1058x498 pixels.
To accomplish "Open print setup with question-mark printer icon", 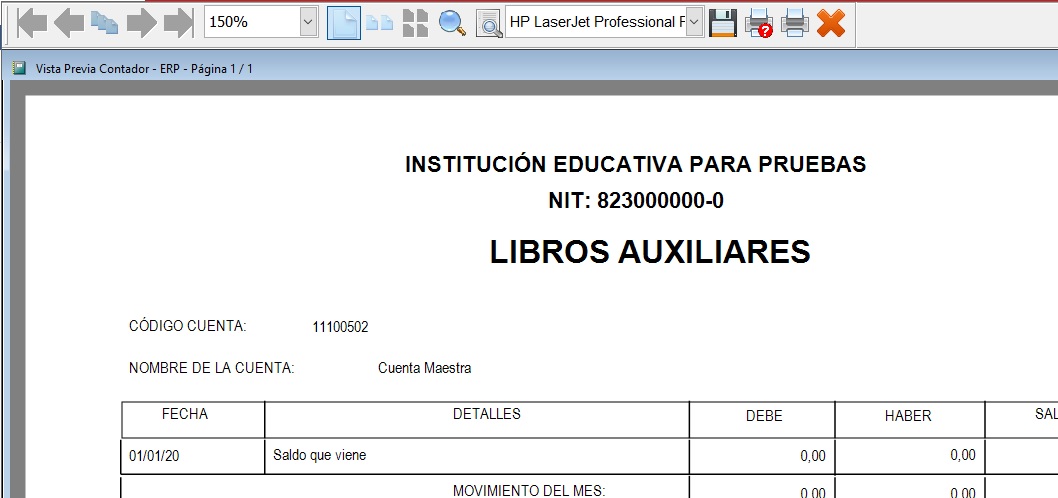I will [x=759, y=22].
